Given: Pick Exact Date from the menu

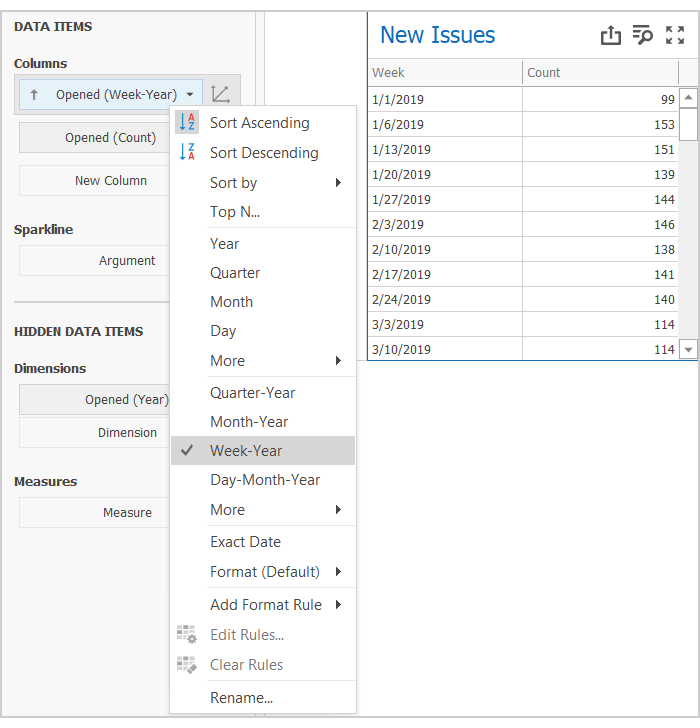Looking at the screenshot, I should tap(245, 542).
